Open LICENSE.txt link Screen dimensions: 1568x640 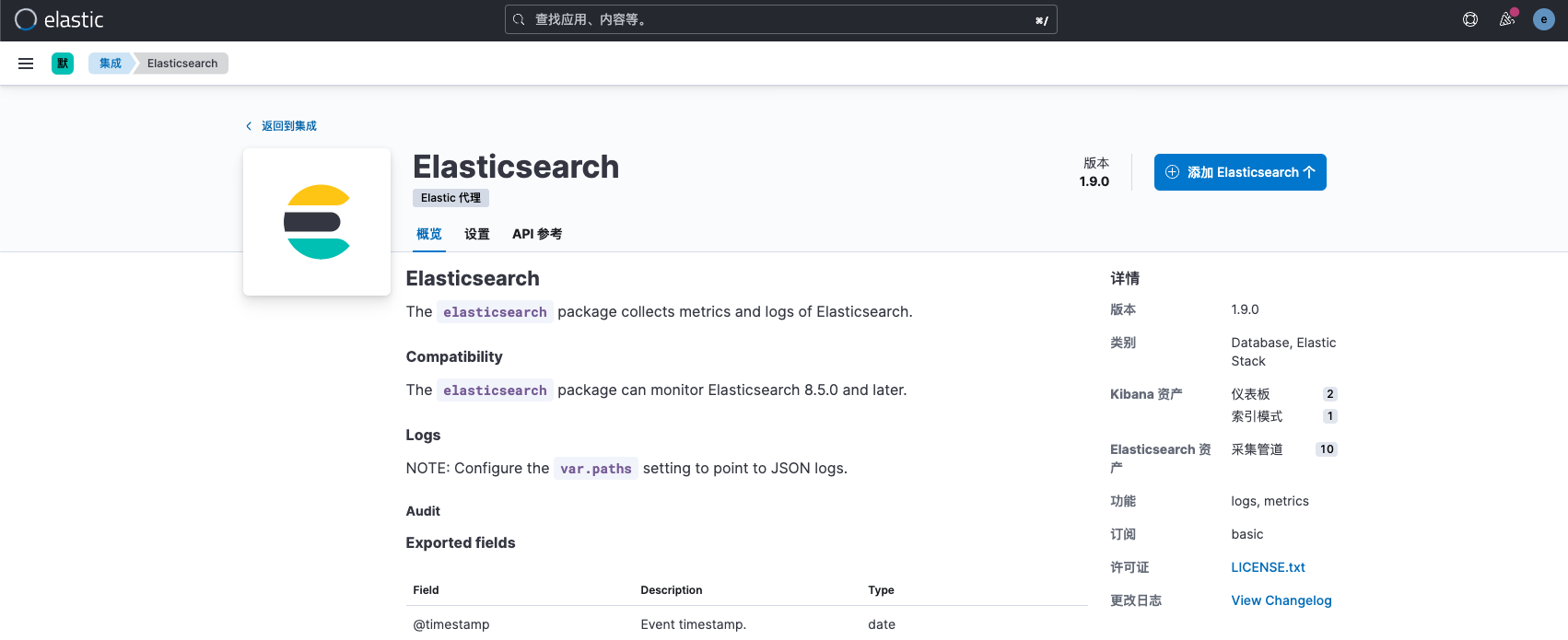[x=1268, y=567]
